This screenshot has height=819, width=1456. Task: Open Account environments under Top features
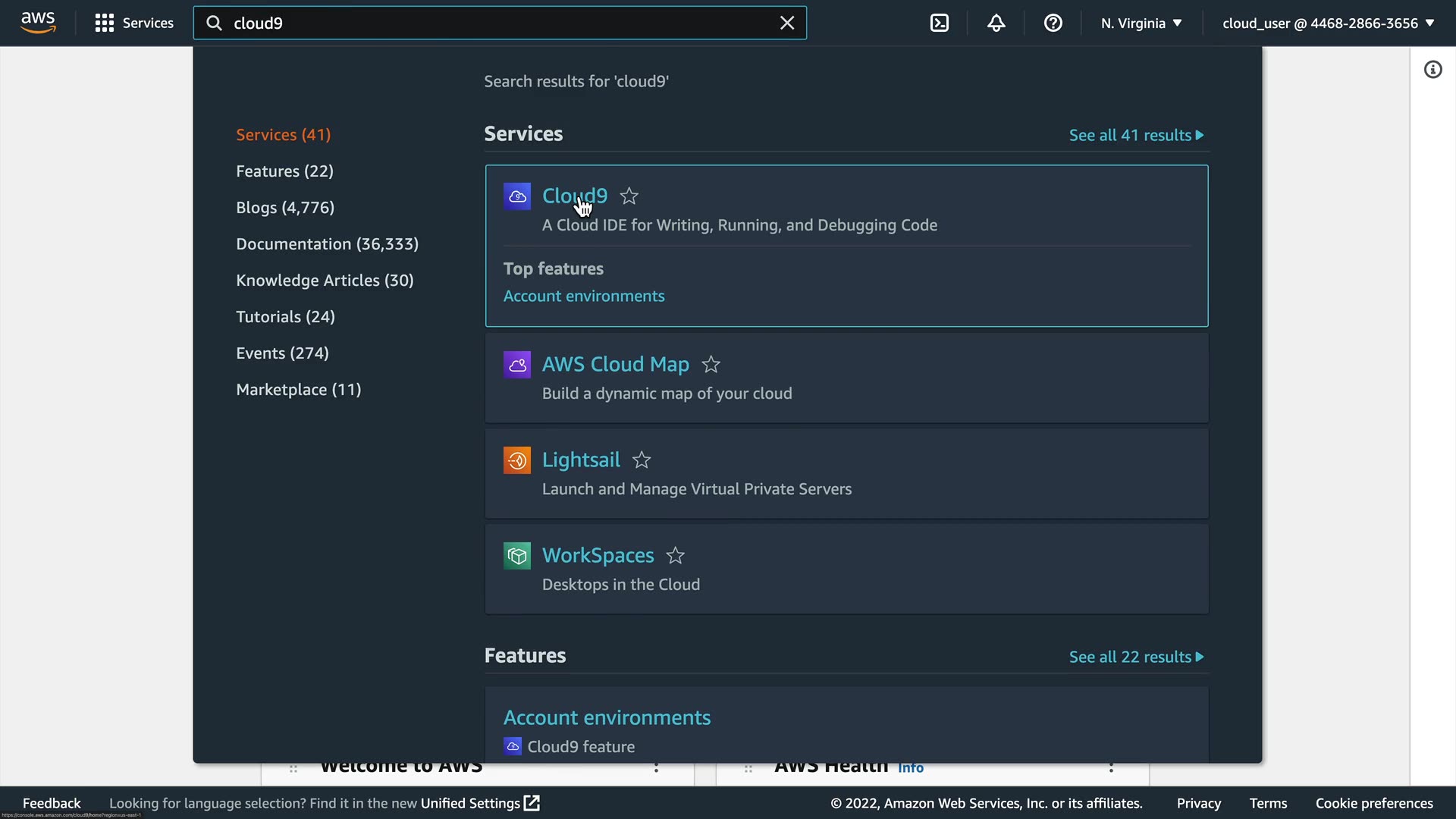pos(584,297)
